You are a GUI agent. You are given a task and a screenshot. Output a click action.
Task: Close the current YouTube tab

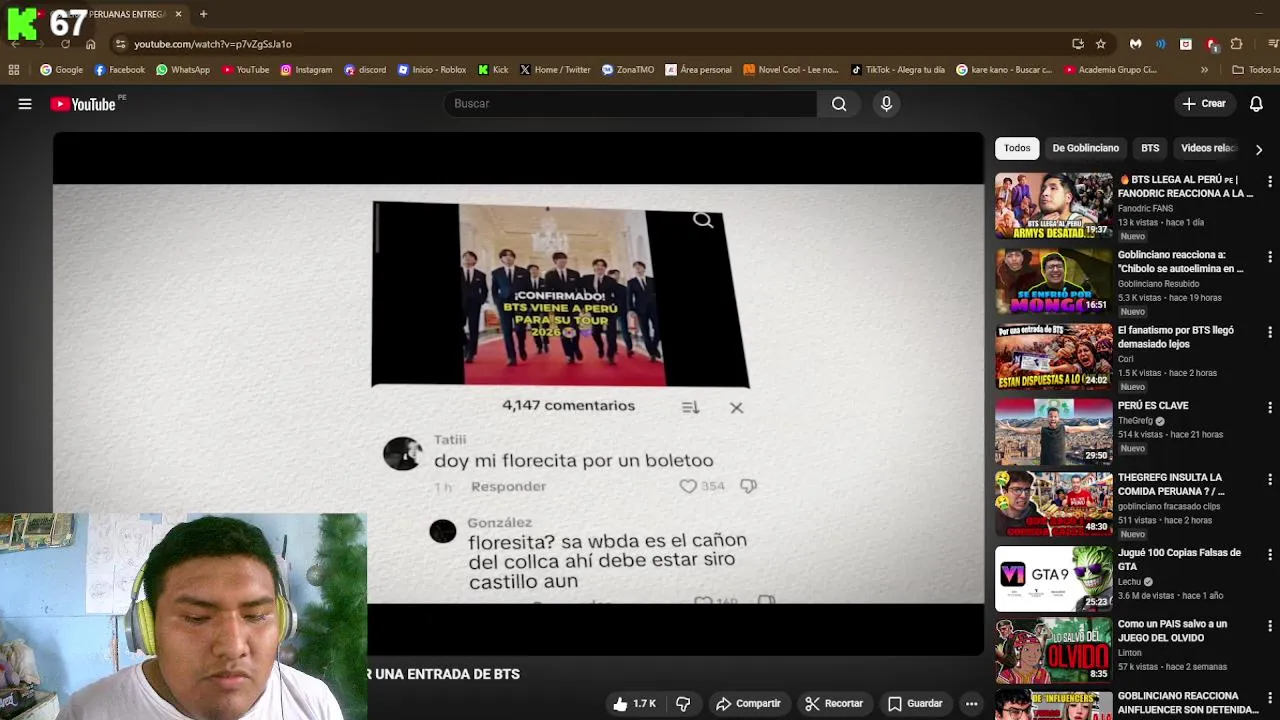pos(179,14)
